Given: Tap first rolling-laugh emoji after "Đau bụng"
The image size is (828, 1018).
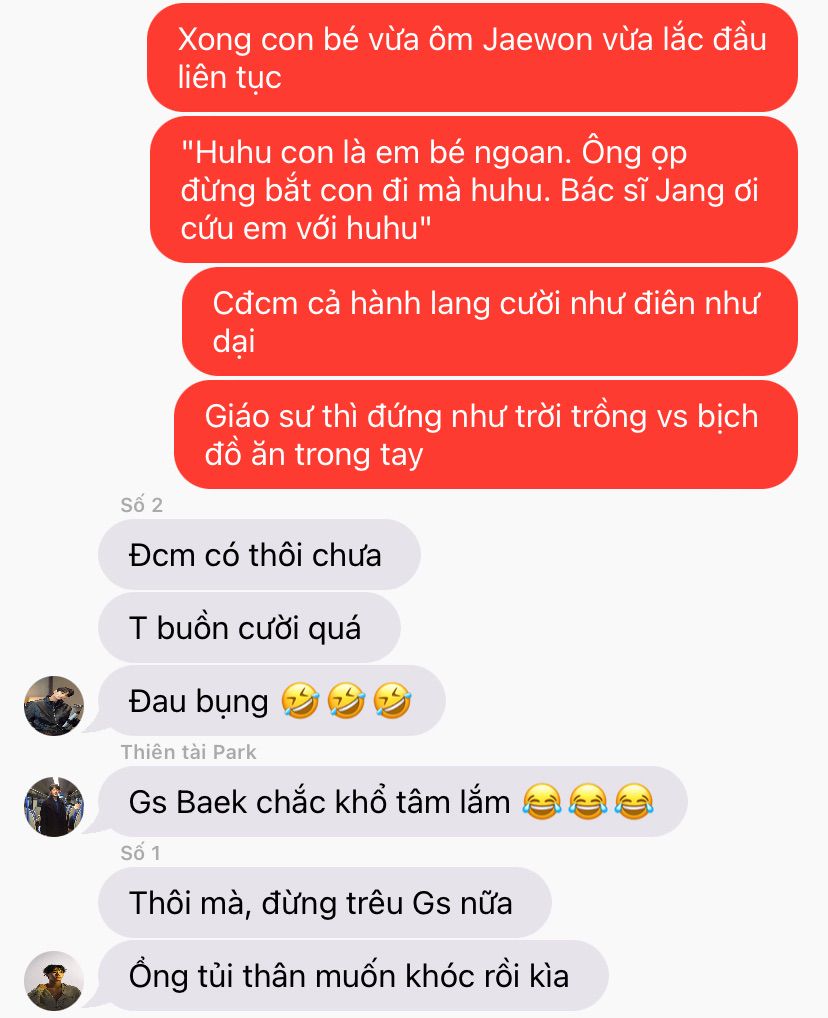Looking at the screenshot, I should pyautogui.click(x=300, y=701).
